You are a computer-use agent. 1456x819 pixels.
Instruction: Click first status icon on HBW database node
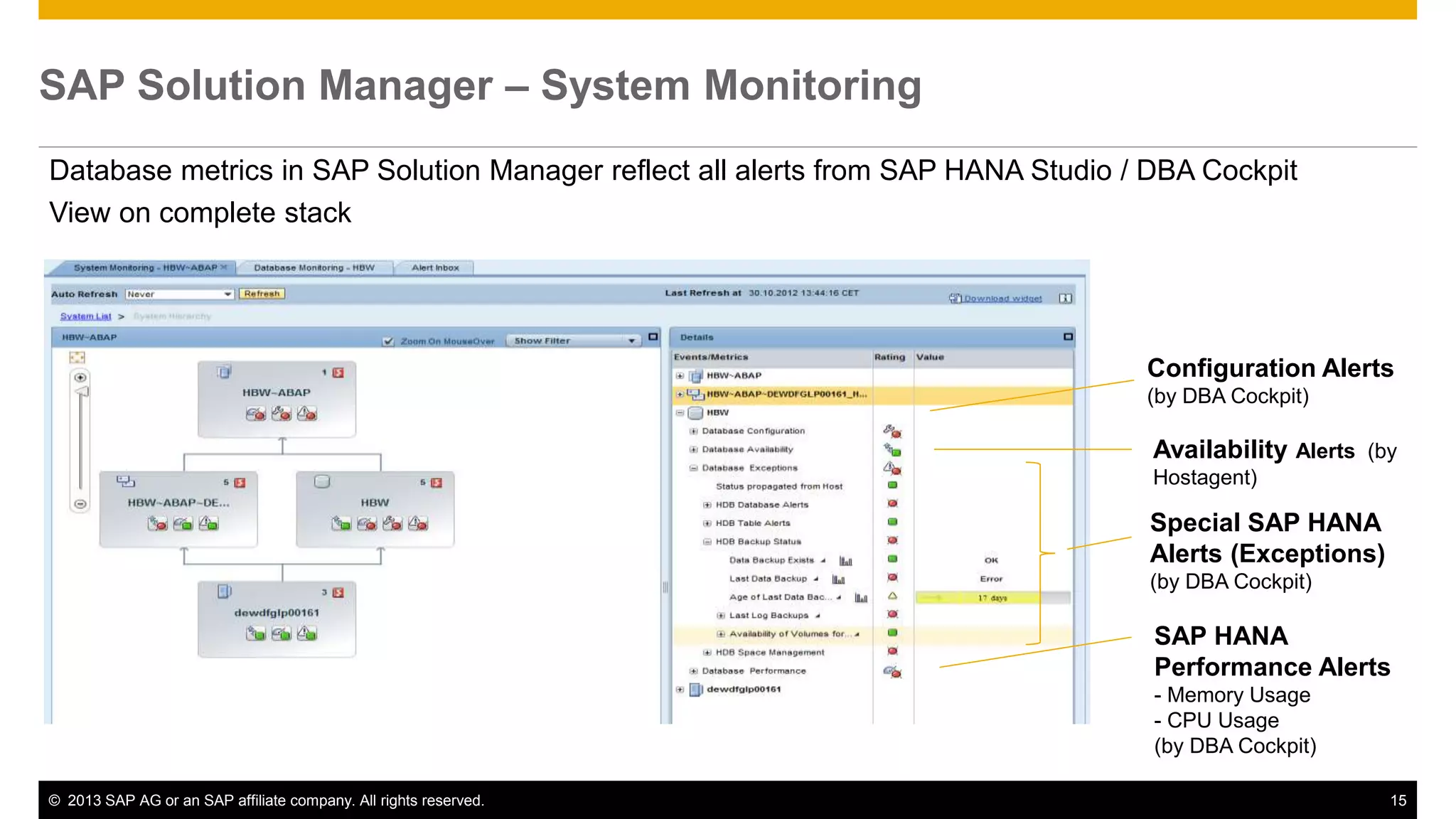click(341, 523)
